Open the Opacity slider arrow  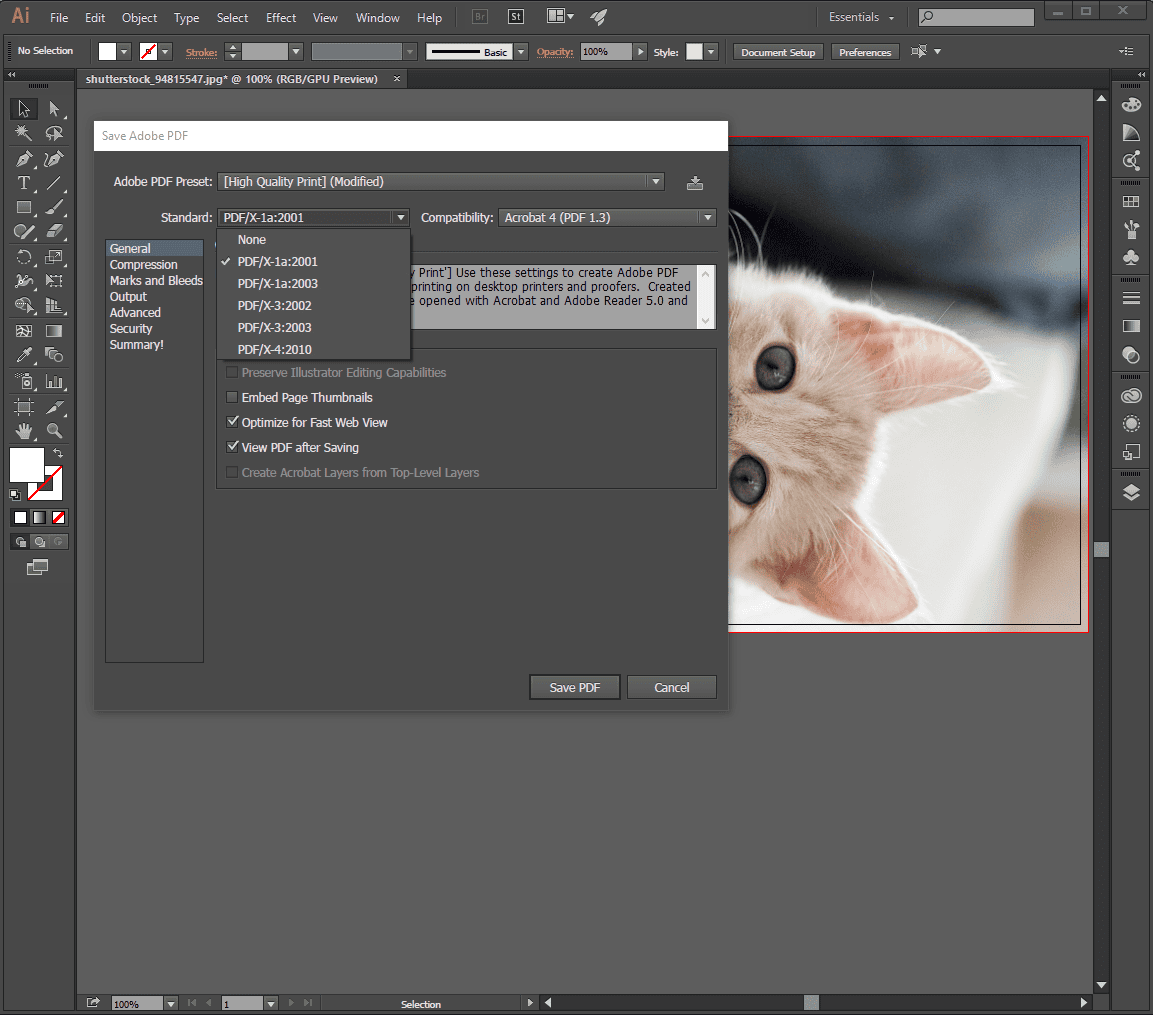point(640,51)
